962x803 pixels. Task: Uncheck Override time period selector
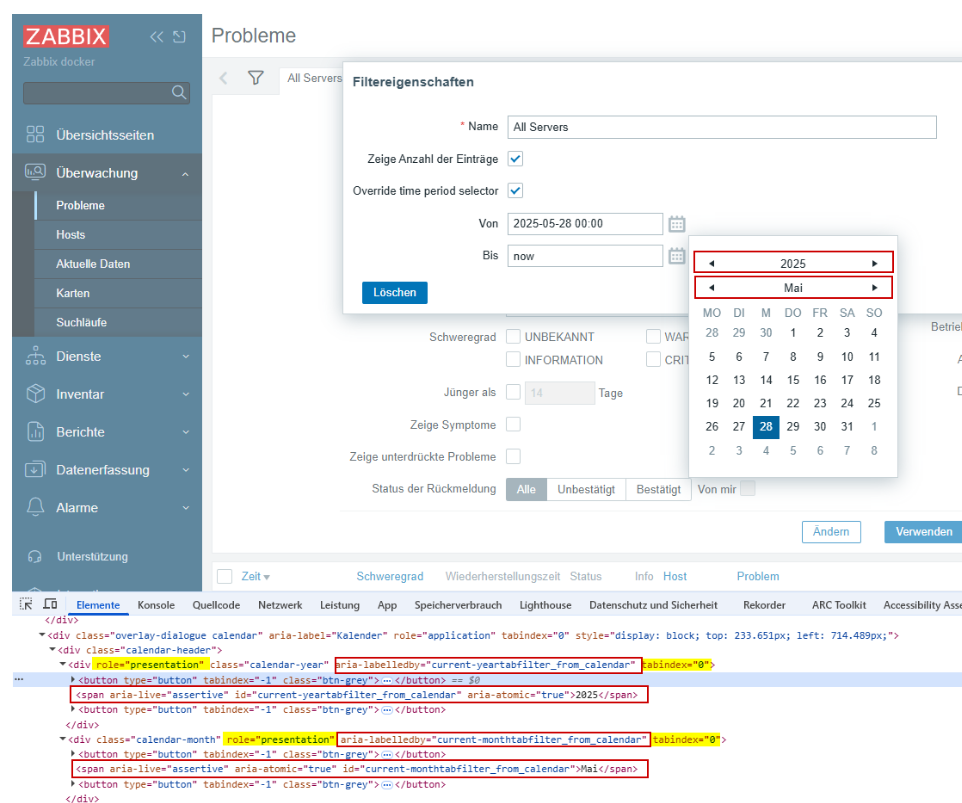pyautogui.click(x=515, y=191)
